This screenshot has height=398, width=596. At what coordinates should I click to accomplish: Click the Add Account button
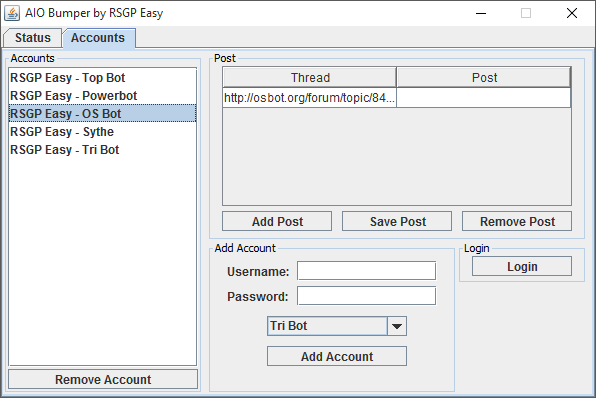pyautogui.click(x=337, y=356)
